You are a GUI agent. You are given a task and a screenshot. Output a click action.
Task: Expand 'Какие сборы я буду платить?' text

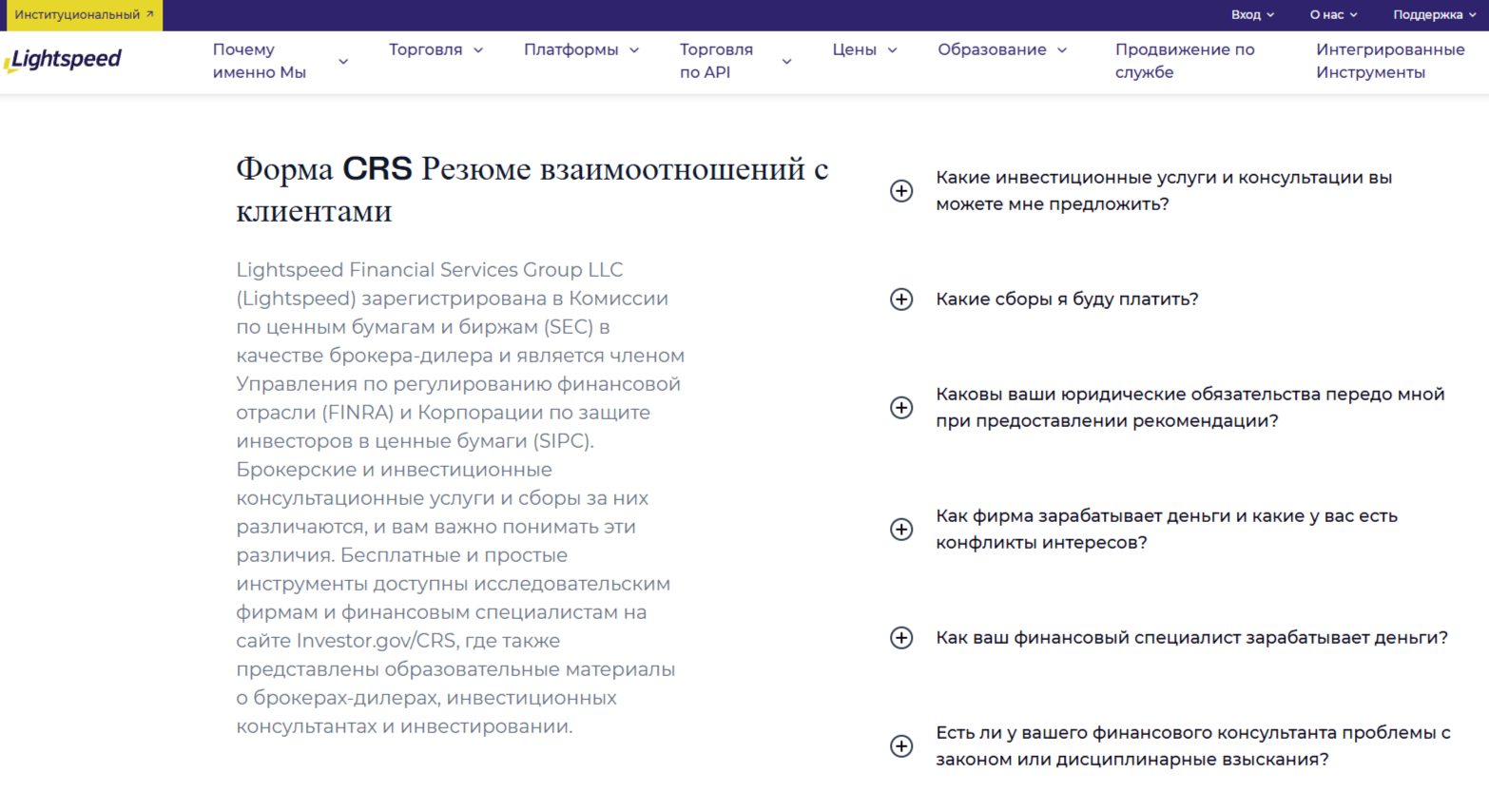click(x=1067, y=300)
